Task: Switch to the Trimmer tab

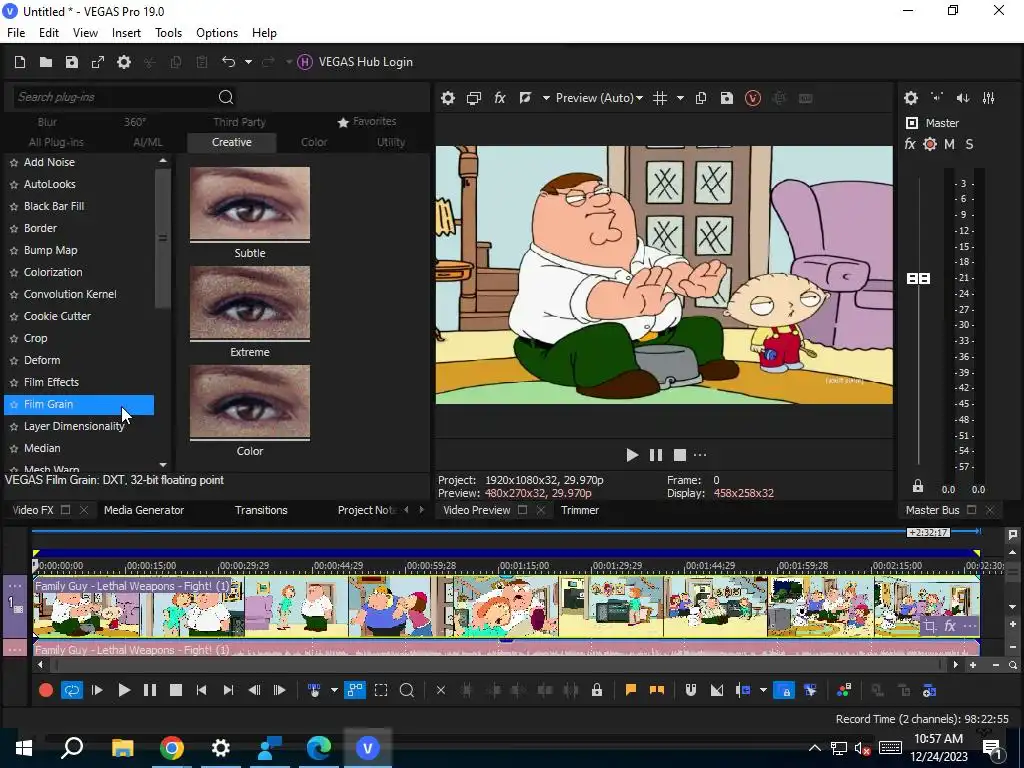Action: click(579, 511)
